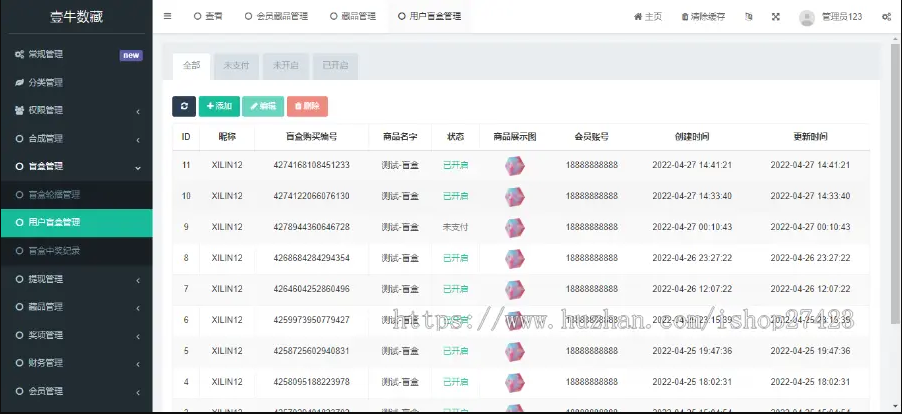
Task: Collapse the 盲盒管理 submenu arrow
Action: tap(138, 167)
